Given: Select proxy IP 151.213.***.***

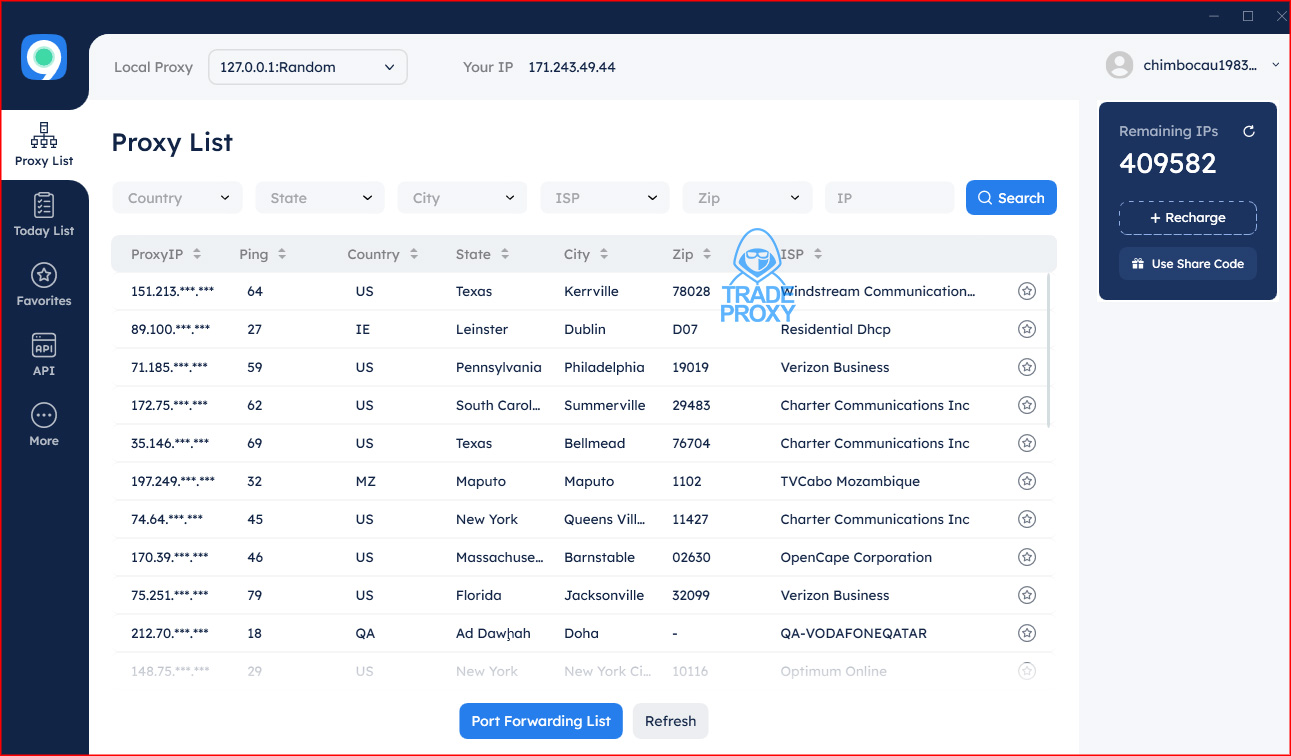Looking at the screenshot, I should (x=172, y=291).
